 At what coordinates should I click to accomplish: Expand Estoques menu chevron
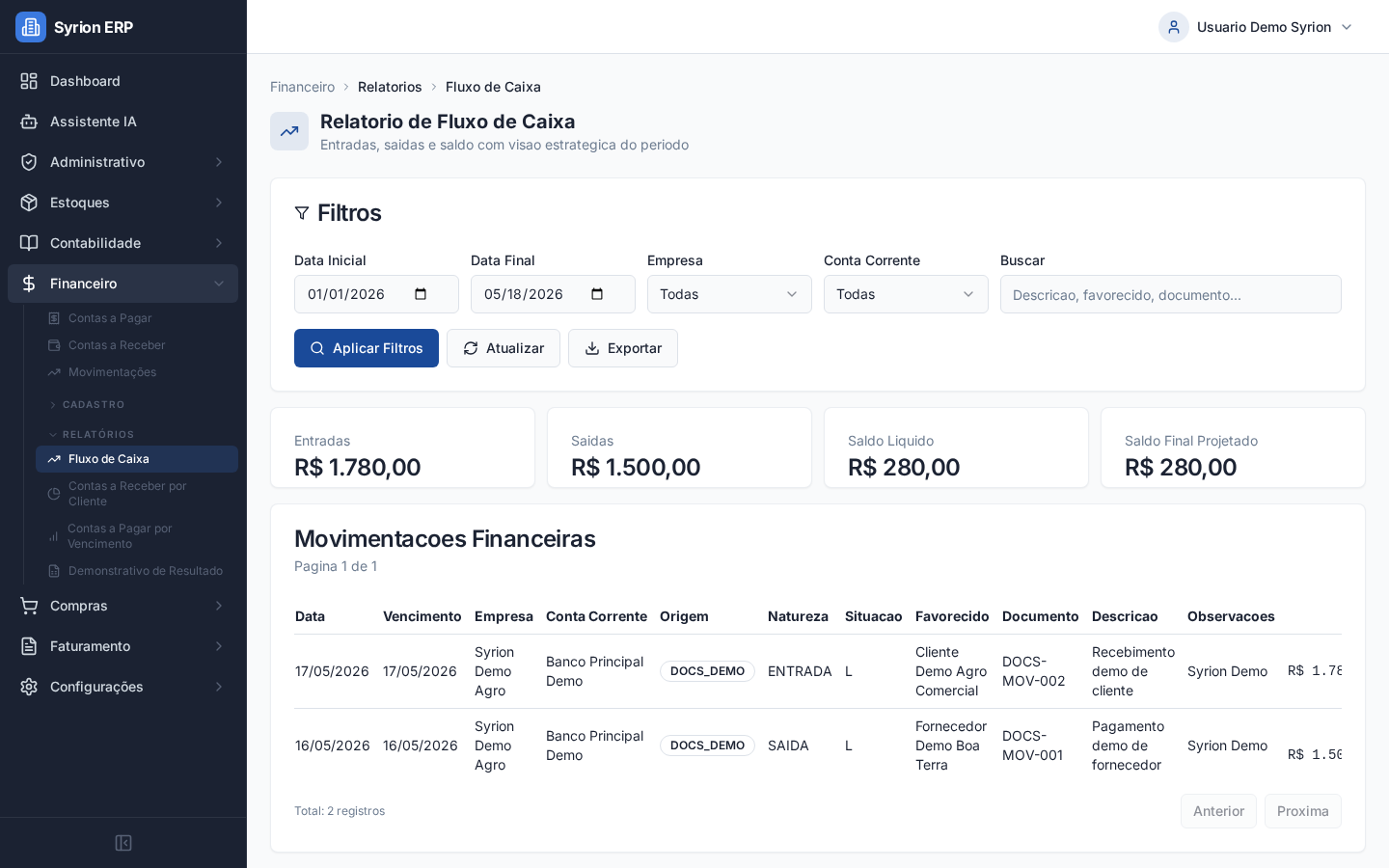[219, 203]
